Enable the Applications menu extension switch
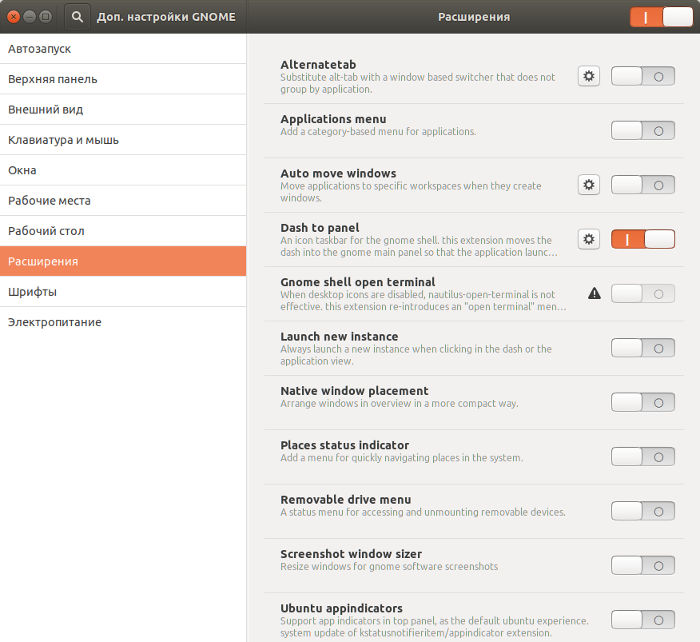Viewport: 700px width, 642px height. pyautogui.click(x=642, y=131)
